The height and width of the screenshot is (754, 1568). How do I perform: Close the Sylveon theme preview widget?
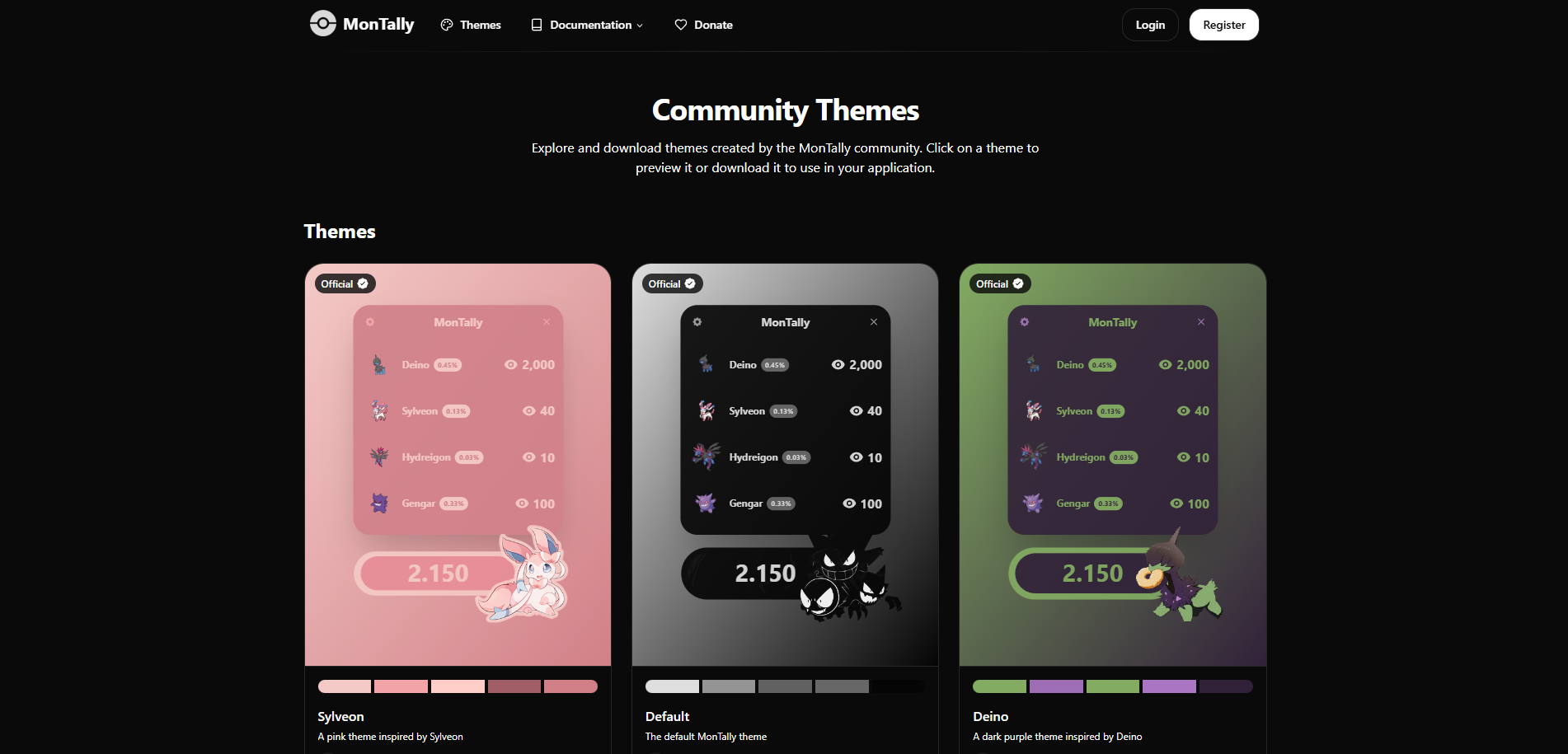point(547,322)
